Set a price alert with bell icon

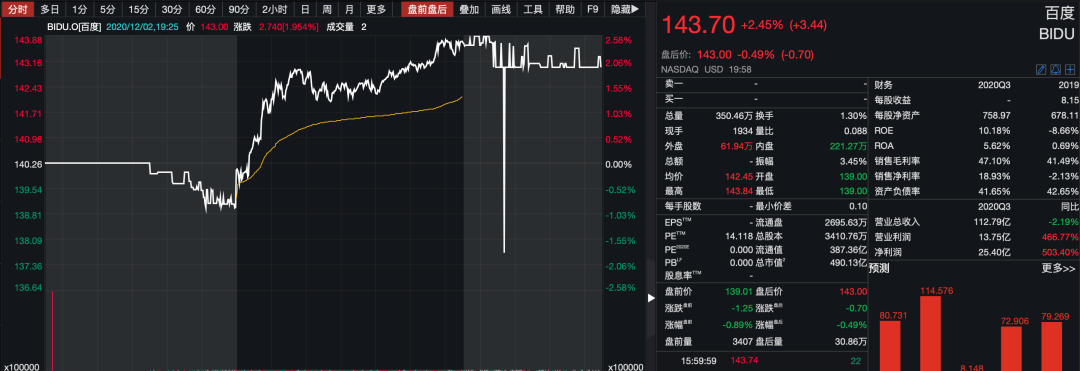tap(1056, 70)
